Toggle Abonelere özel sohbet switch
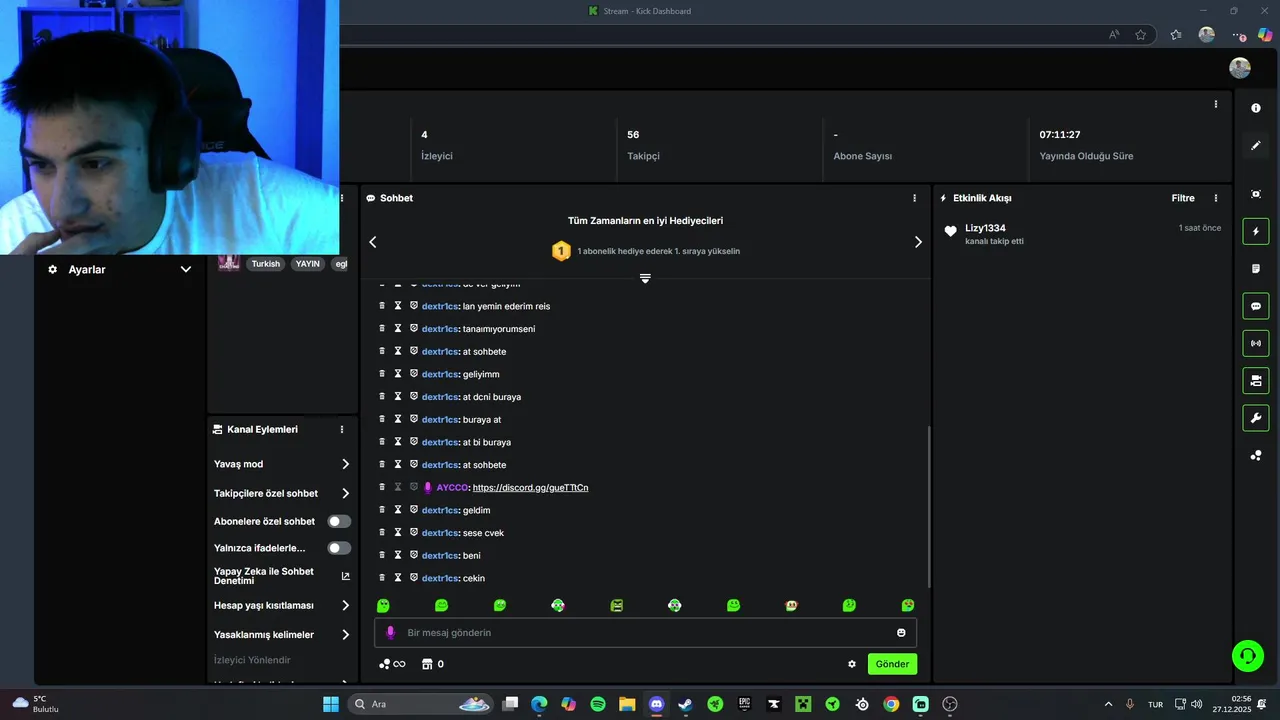The height and width of the screenshot is (720, 1280). [339, 521]
